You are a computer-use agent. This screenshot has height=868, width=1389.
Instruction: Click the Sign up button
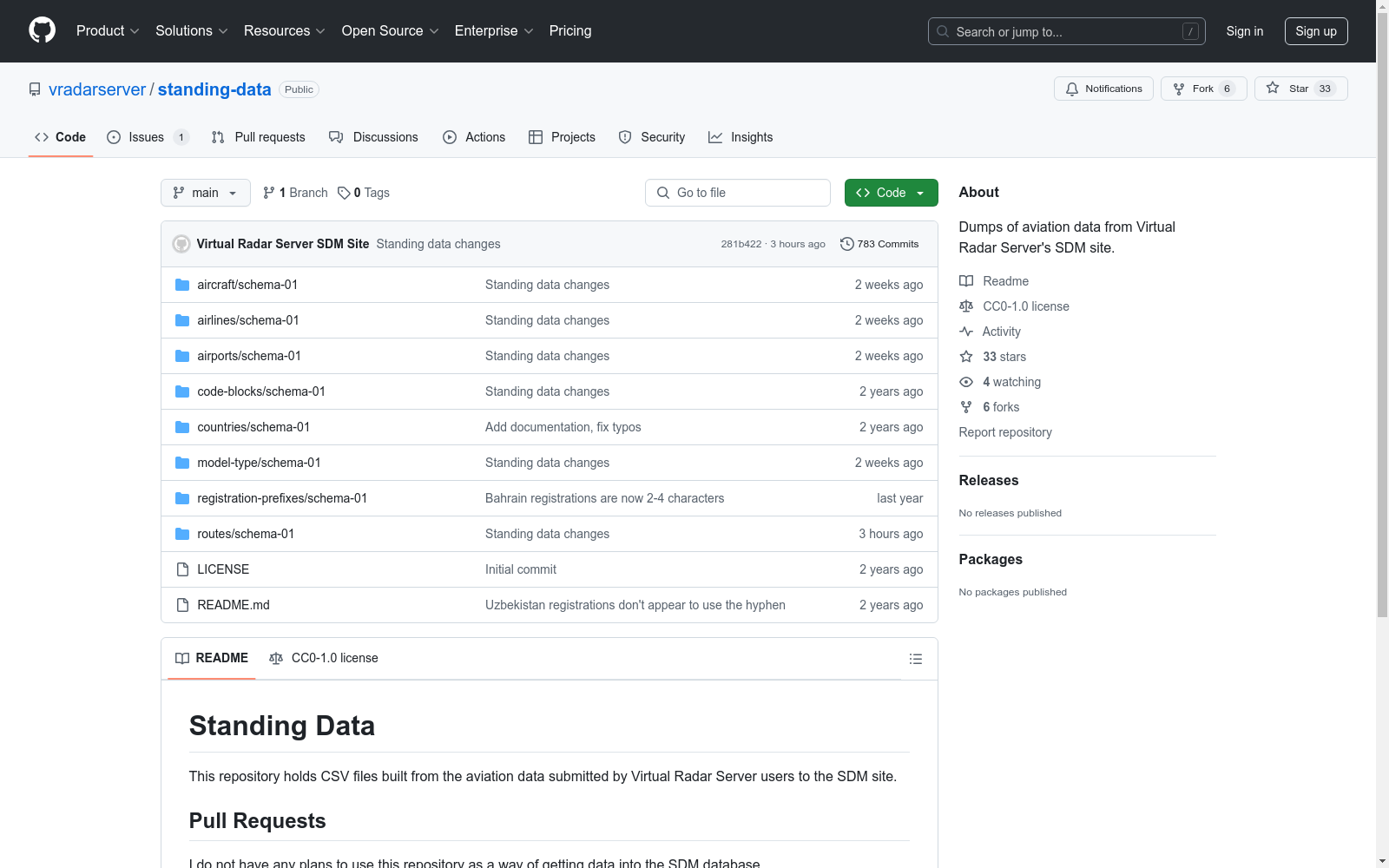1316,31
